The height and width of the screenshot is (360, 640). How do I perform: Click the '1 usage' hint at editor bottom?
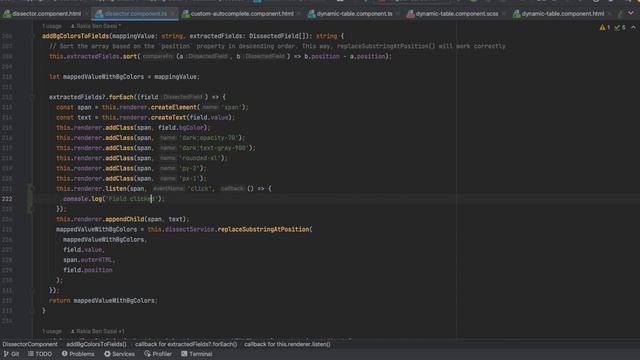52,331
